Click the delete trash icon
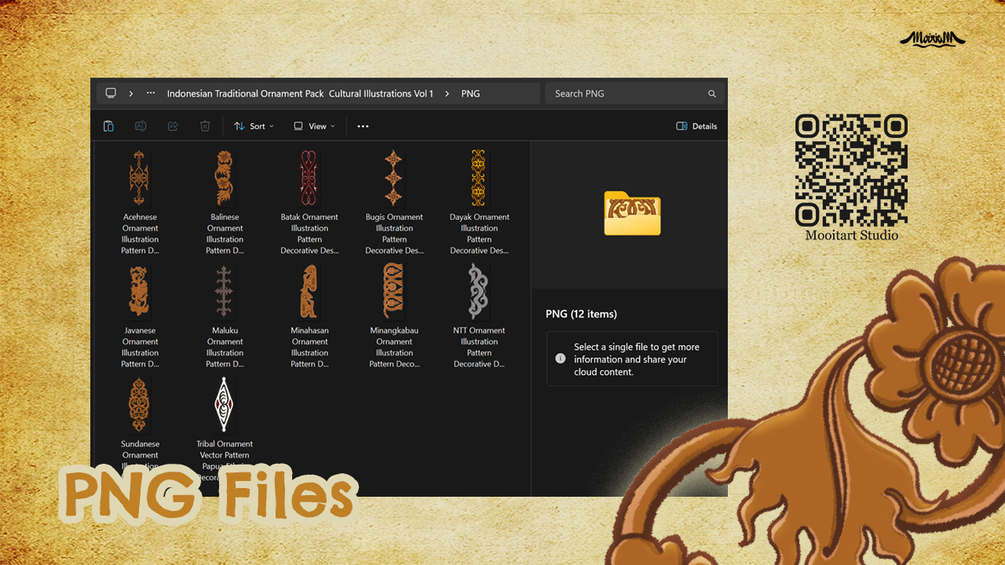Viewport: 1005px width, 565px height. pos(205,126)
